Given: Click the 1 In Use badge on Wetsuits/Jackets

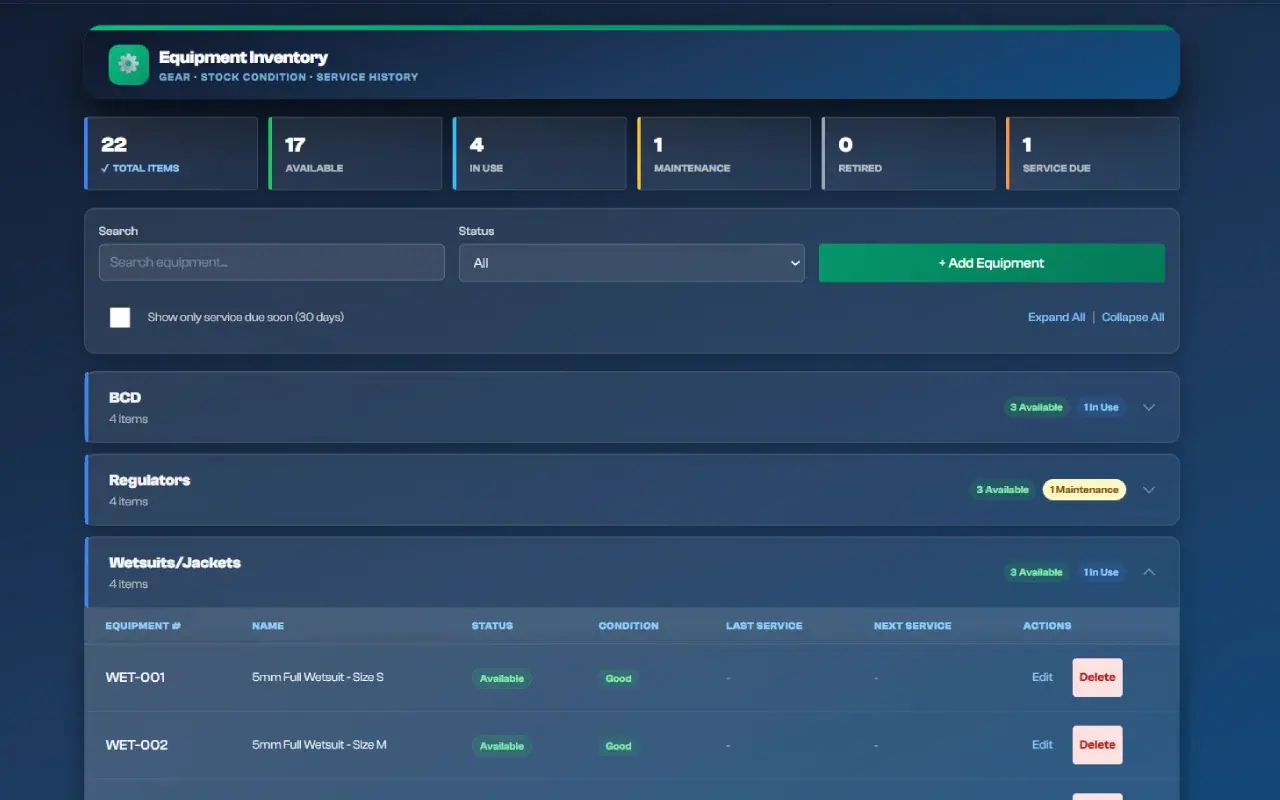Looking at the screenshot, I should pyautogui.click(x=1101, y=572).
